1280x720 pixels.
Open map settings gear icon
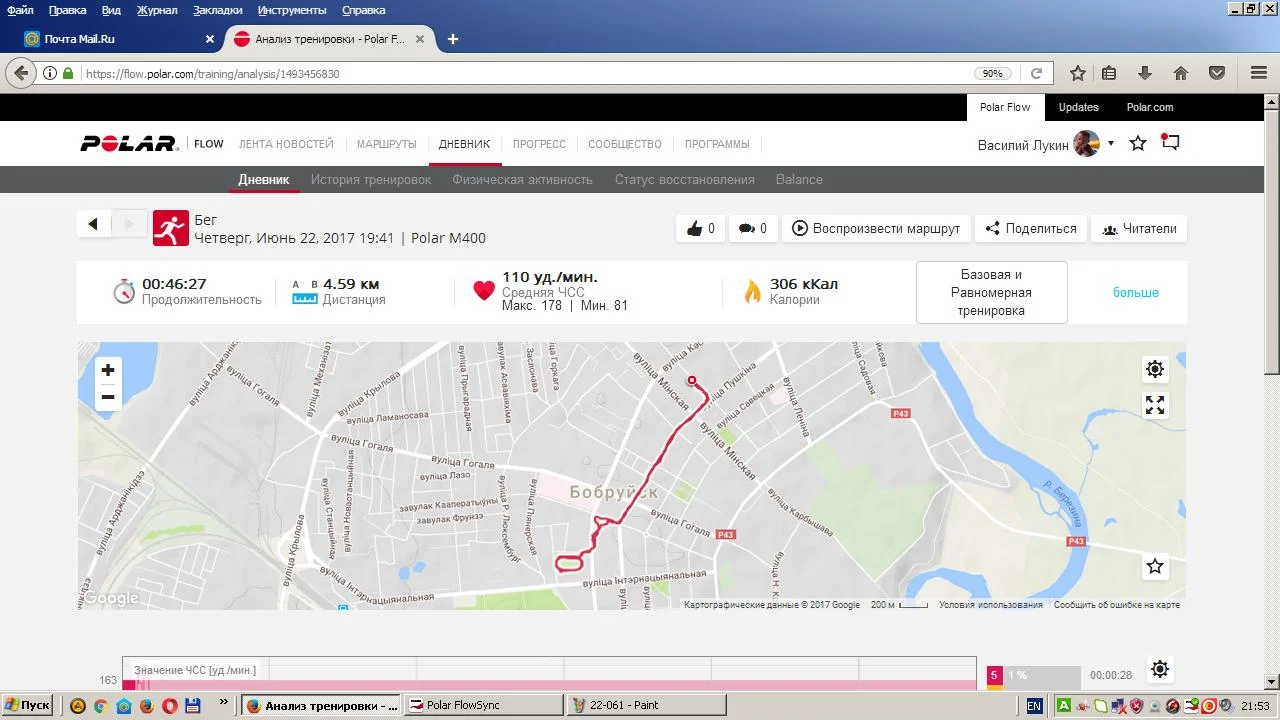[1155, 369]
